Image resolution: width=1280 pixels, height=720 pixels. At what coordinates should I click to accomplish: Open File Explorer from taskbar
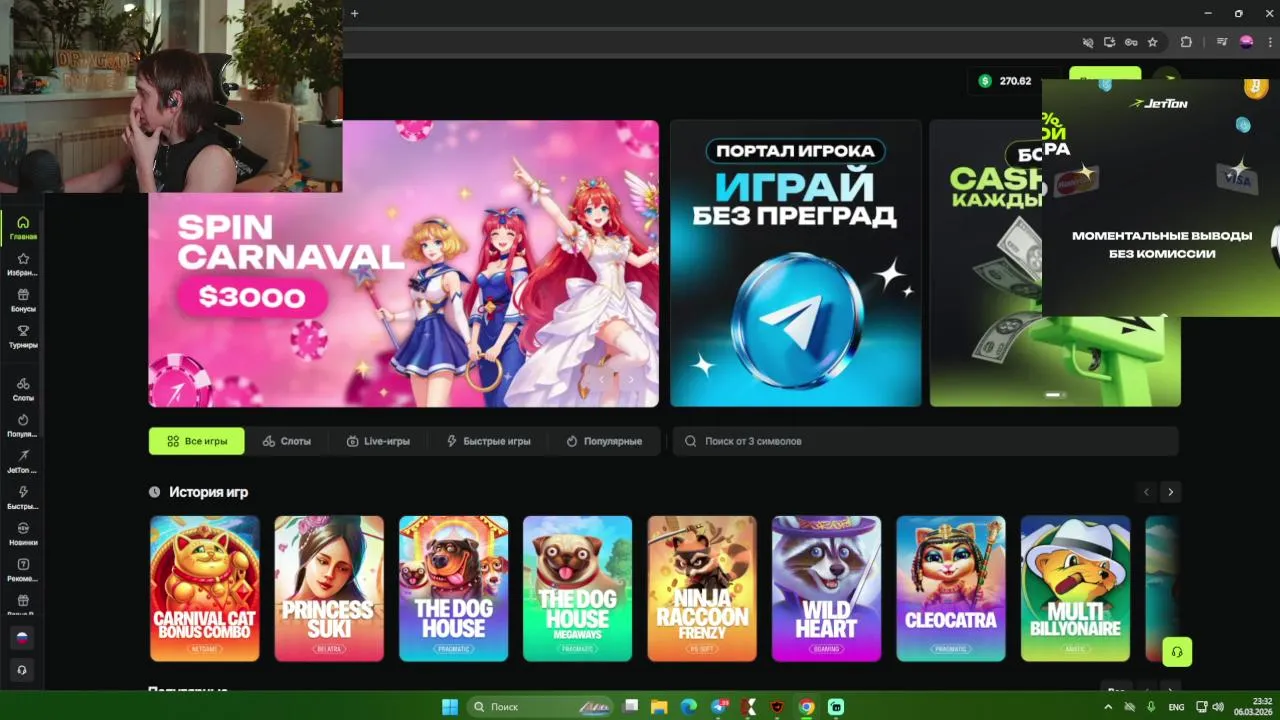pyautogui.click(x=659, y=707)
